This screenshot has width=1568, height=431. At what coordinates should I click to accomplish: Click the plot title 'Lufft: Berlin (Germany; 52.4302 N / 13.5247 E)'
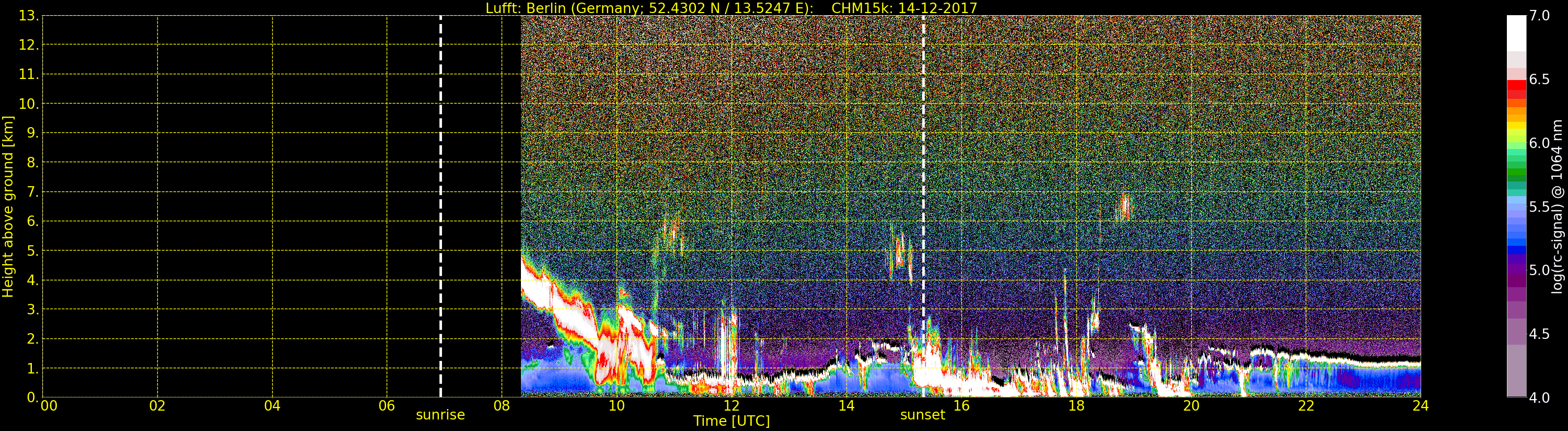649,8
